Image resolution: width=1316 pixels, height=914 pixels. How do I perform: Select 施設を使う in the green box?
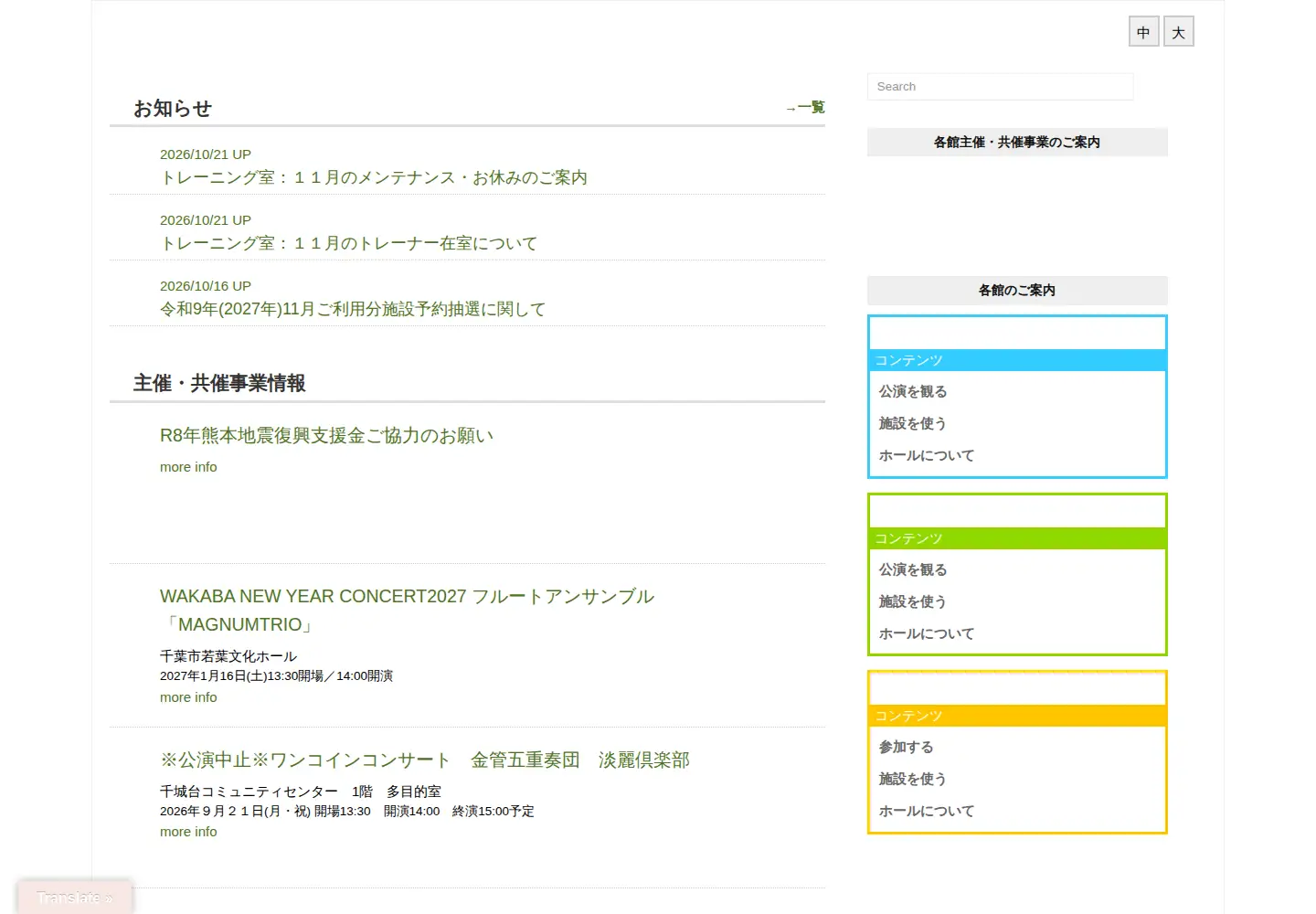[x=913, y=601]
